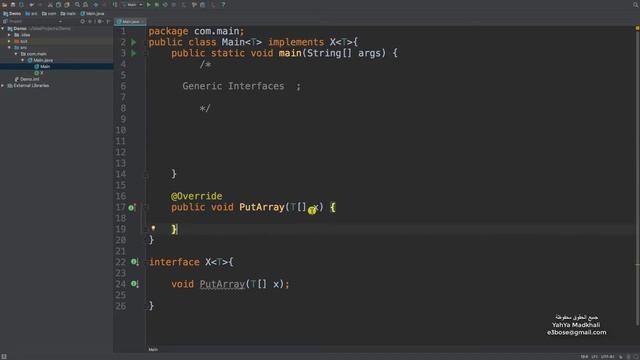Click the search magnifier at top right
640x360 pixels.
[636, 5]
